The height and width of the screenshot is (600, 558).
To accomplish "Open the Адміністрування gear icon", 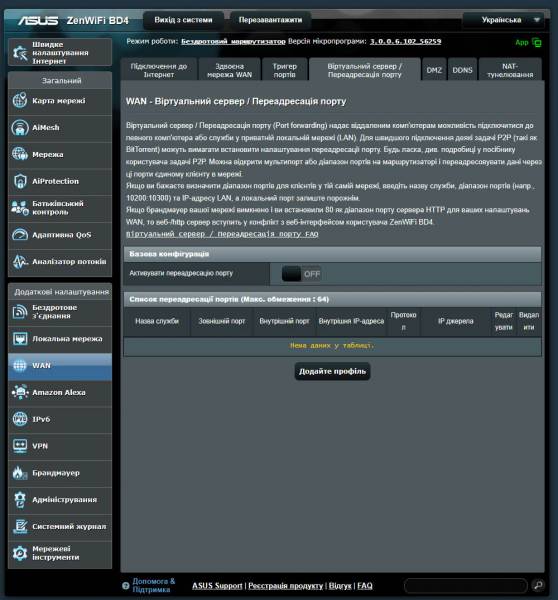I will 20,499.
